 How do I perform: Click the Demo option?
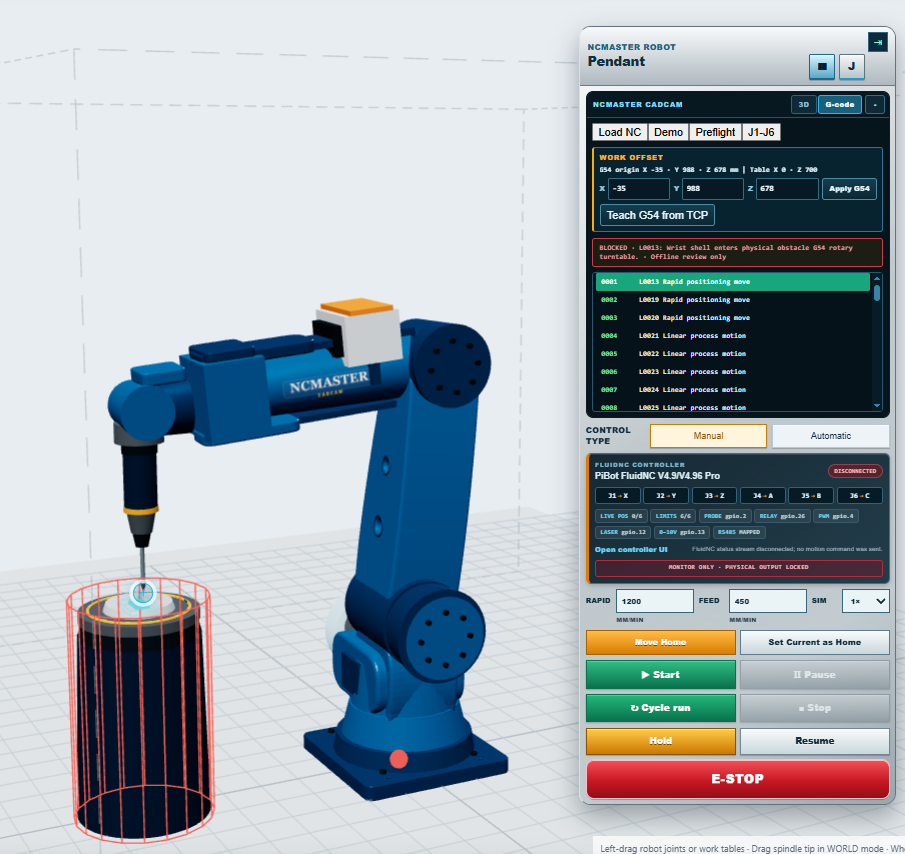tap(668, 132)
